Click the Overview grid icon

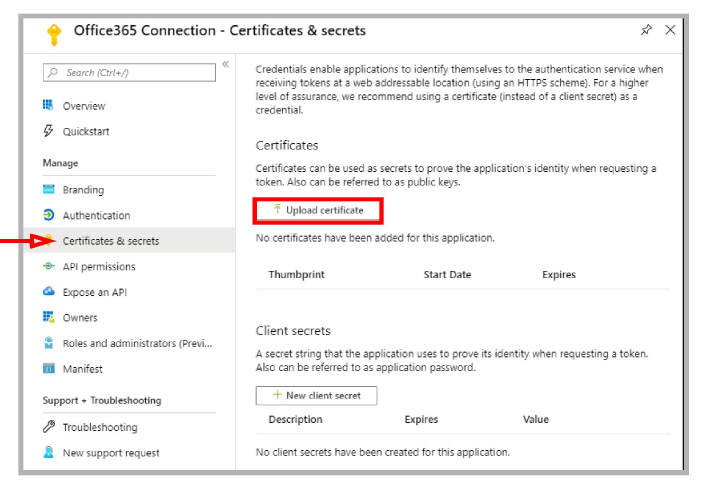[48, 106]
